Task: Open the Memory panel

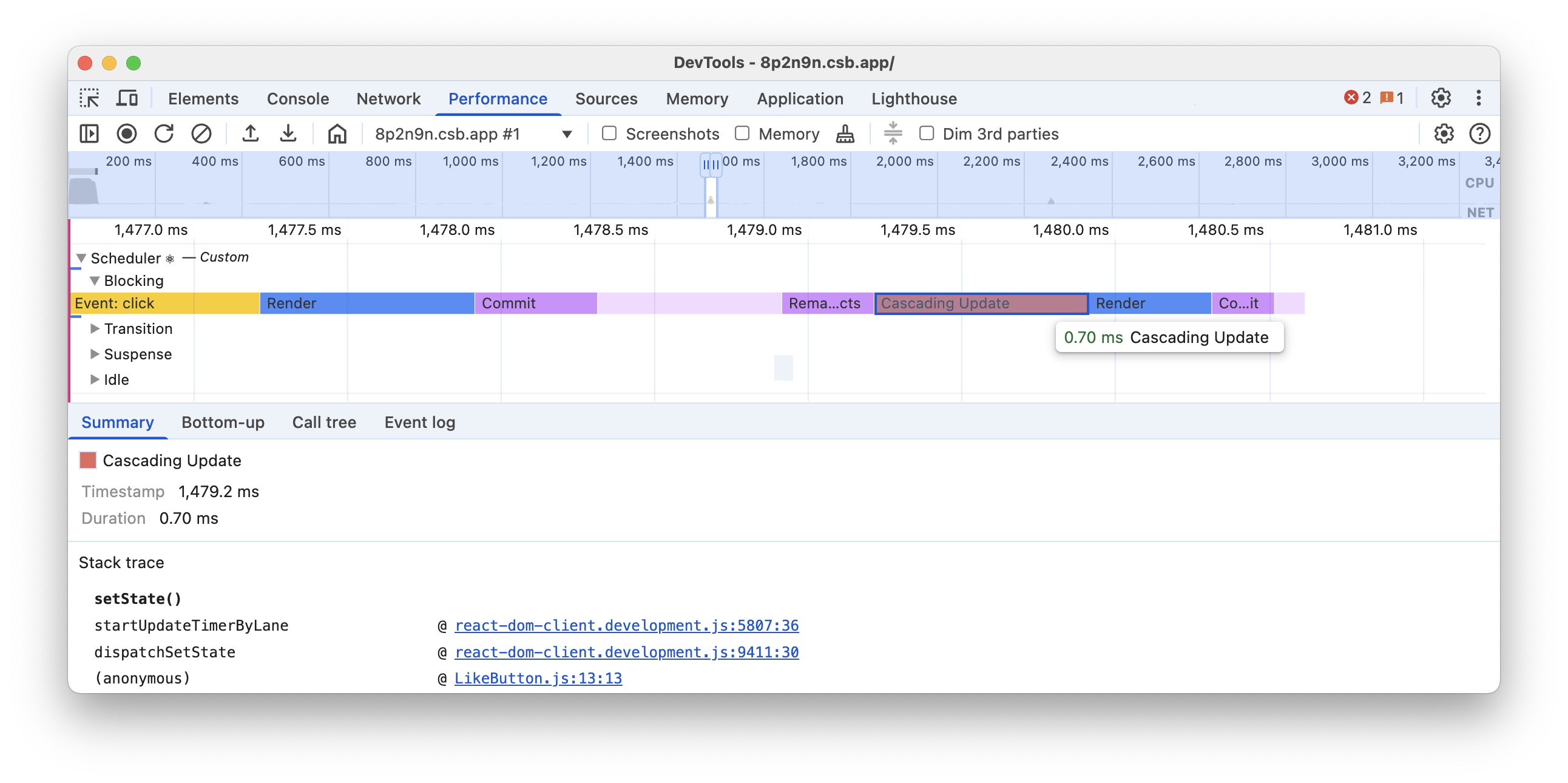Action: (697, 98)
